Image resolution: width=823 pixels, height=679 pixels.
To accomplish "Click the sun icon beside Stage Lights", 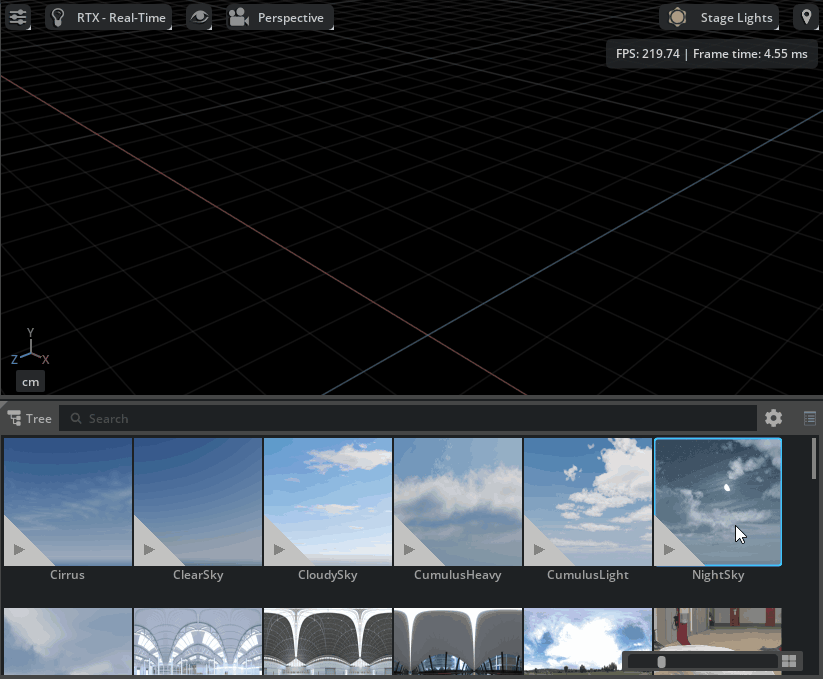I will (x=677, y=17).
